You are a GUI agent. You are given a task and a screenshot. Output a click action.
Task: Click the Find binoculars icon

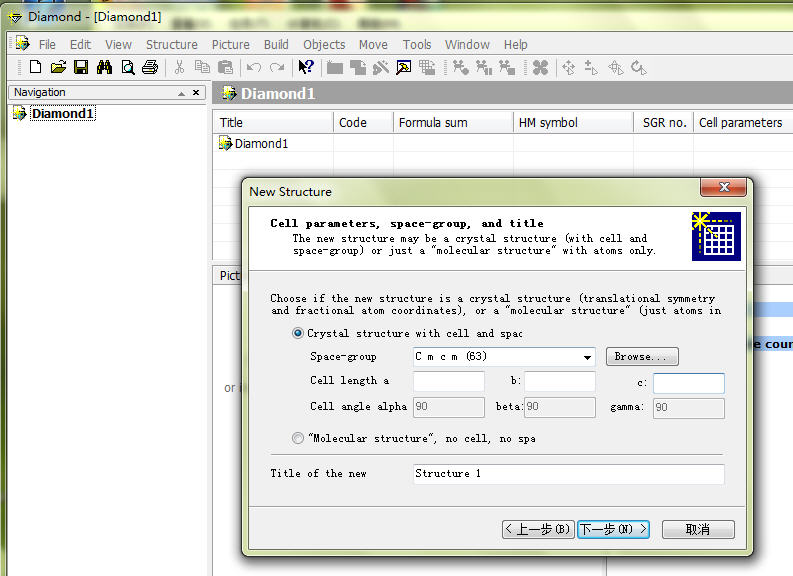(x=104, y=67)
